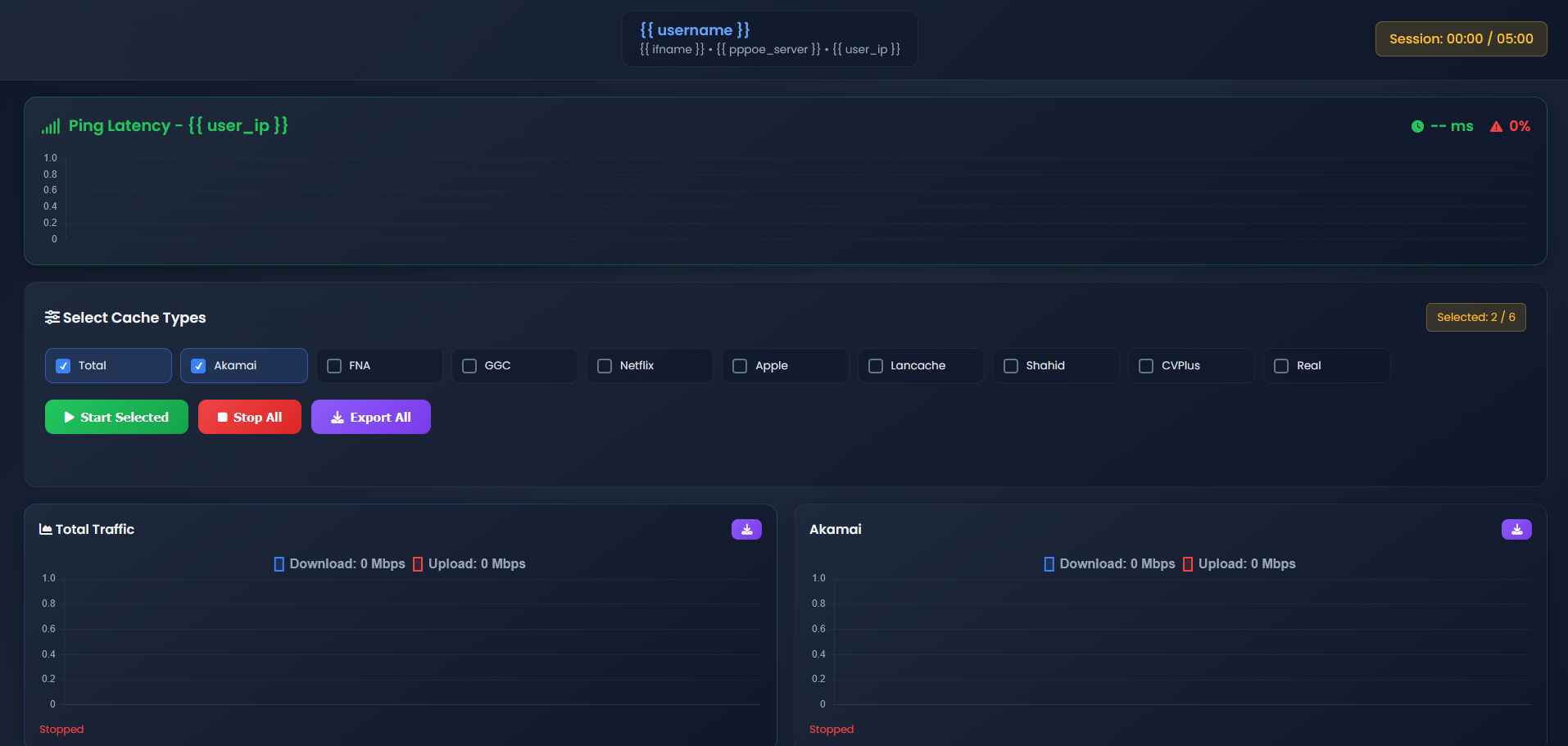Uncheck the Total cache type
The width and height of the screenshot is (1568, 746).
62,365
